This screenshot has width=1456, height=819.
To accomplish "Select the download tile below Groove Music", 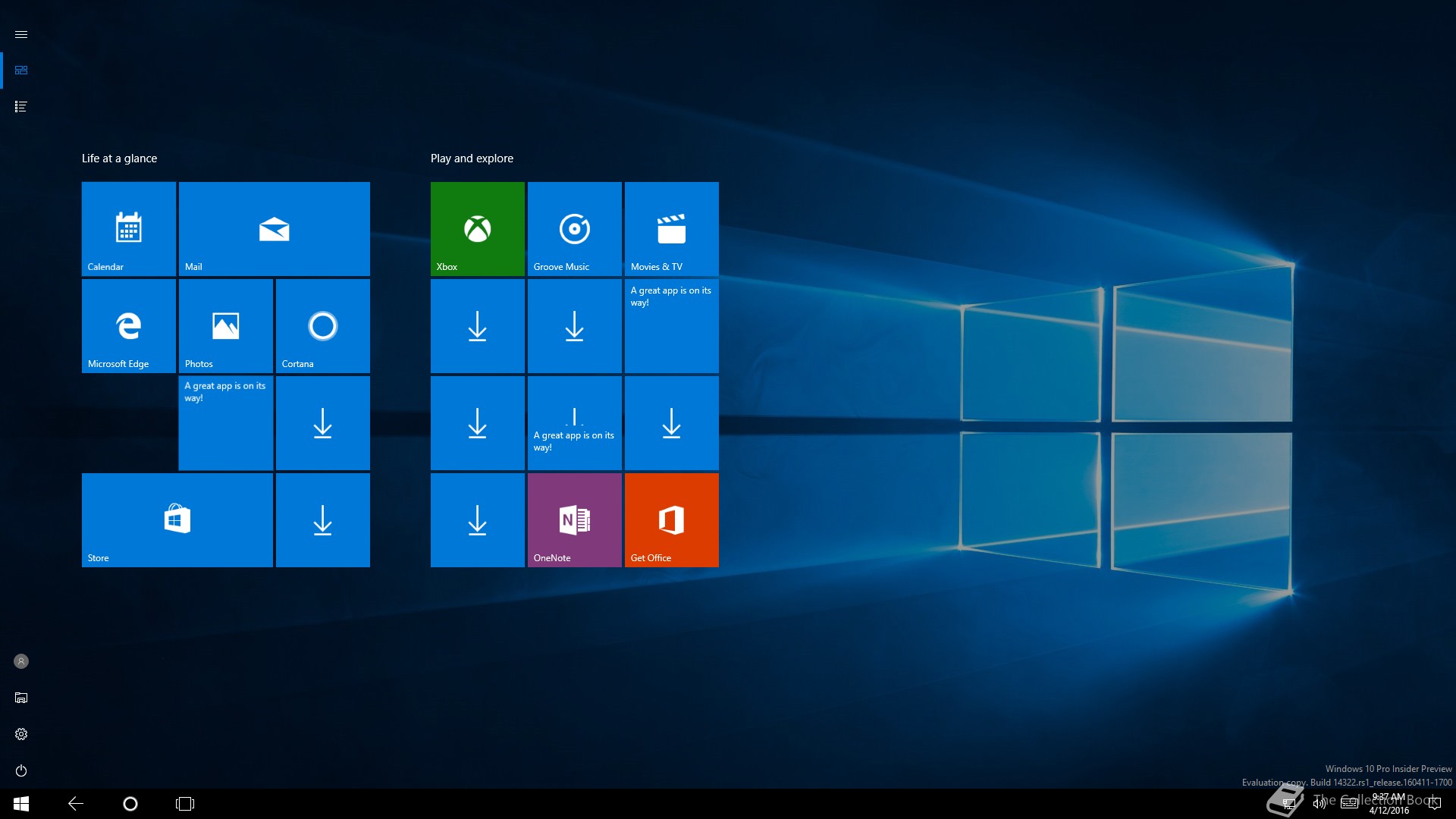I will (575, 326).
